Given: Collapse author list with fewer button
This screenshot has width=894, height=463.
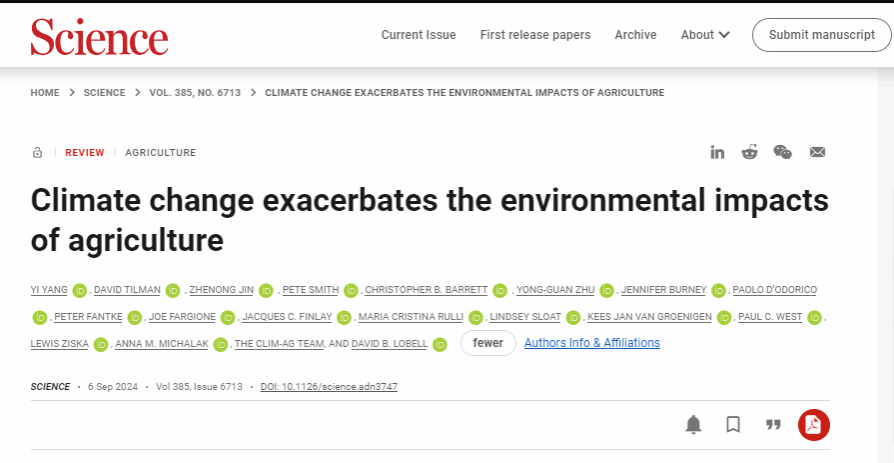Looking at the screenshot, I should [x=488, y=343].
